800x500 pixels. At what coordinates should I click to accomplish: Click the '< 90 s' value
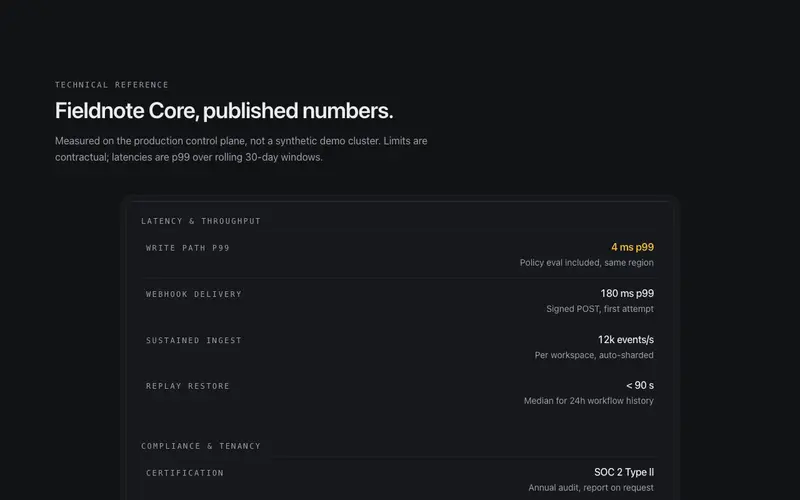tap(640, 385)
